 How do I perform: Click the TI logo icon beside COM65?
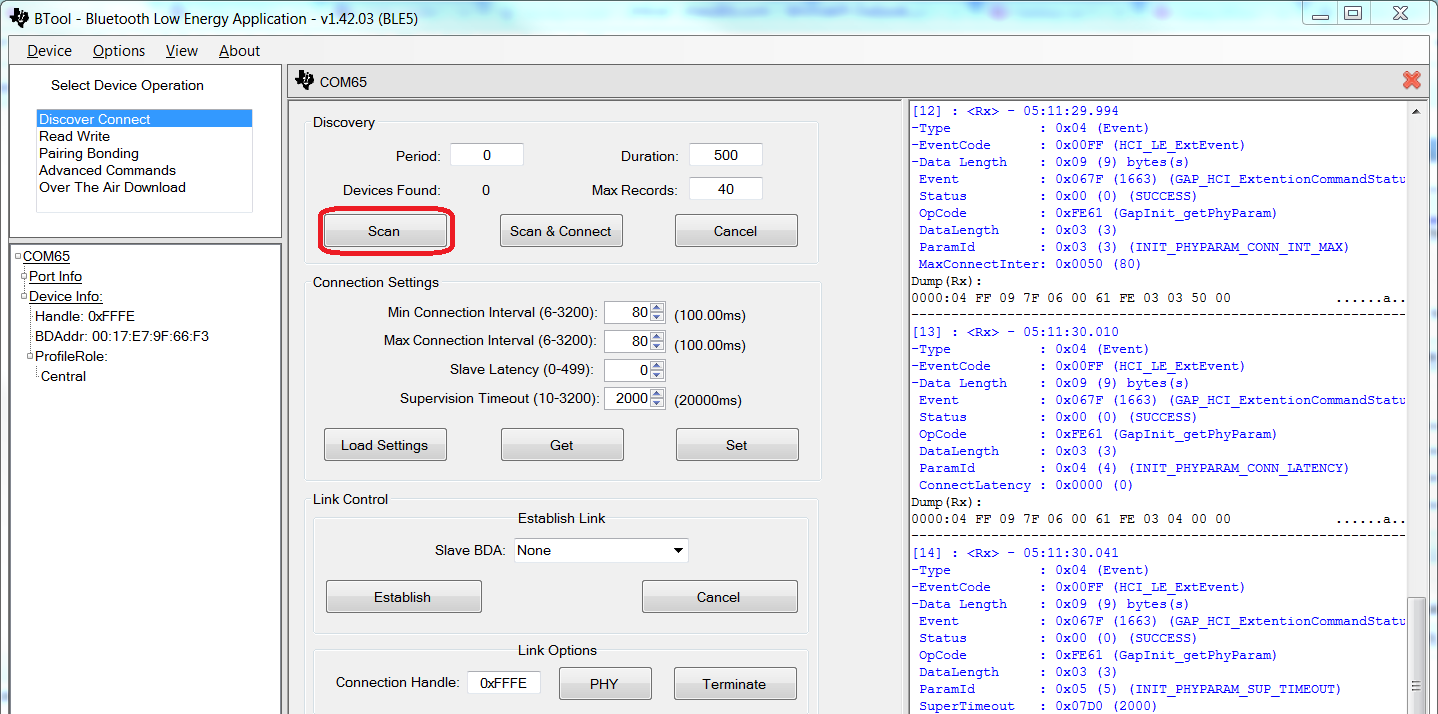click(304, 81)
